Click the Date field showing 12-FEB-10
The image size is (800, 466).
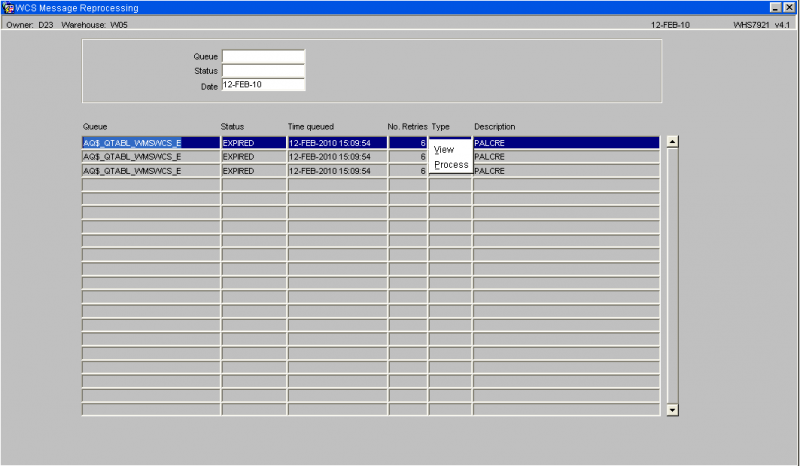point(263,85)
